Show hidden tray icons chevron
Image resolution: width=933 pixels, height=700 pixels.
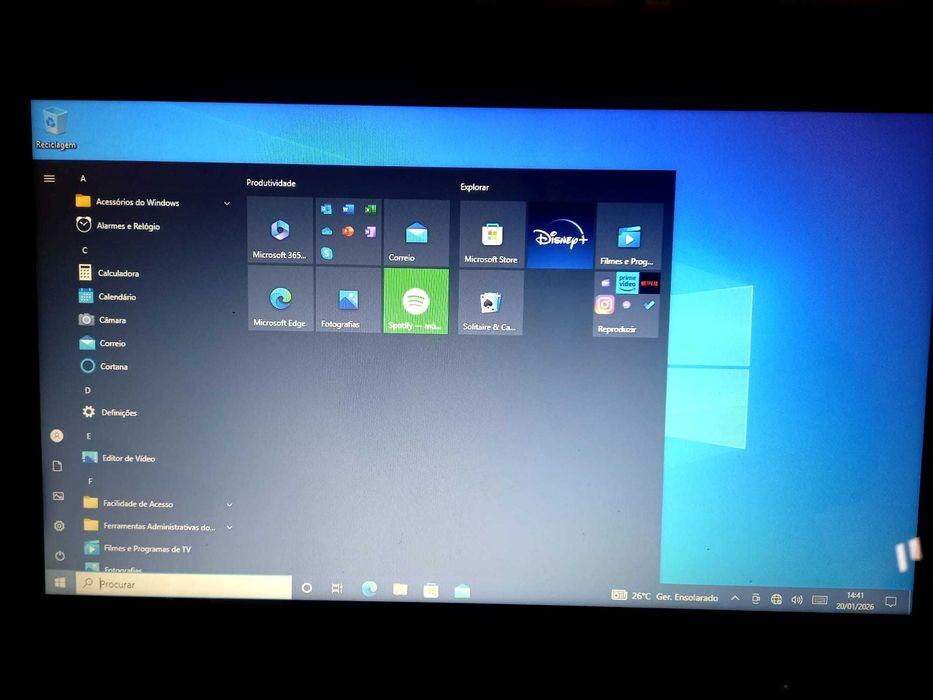[735, 598]
